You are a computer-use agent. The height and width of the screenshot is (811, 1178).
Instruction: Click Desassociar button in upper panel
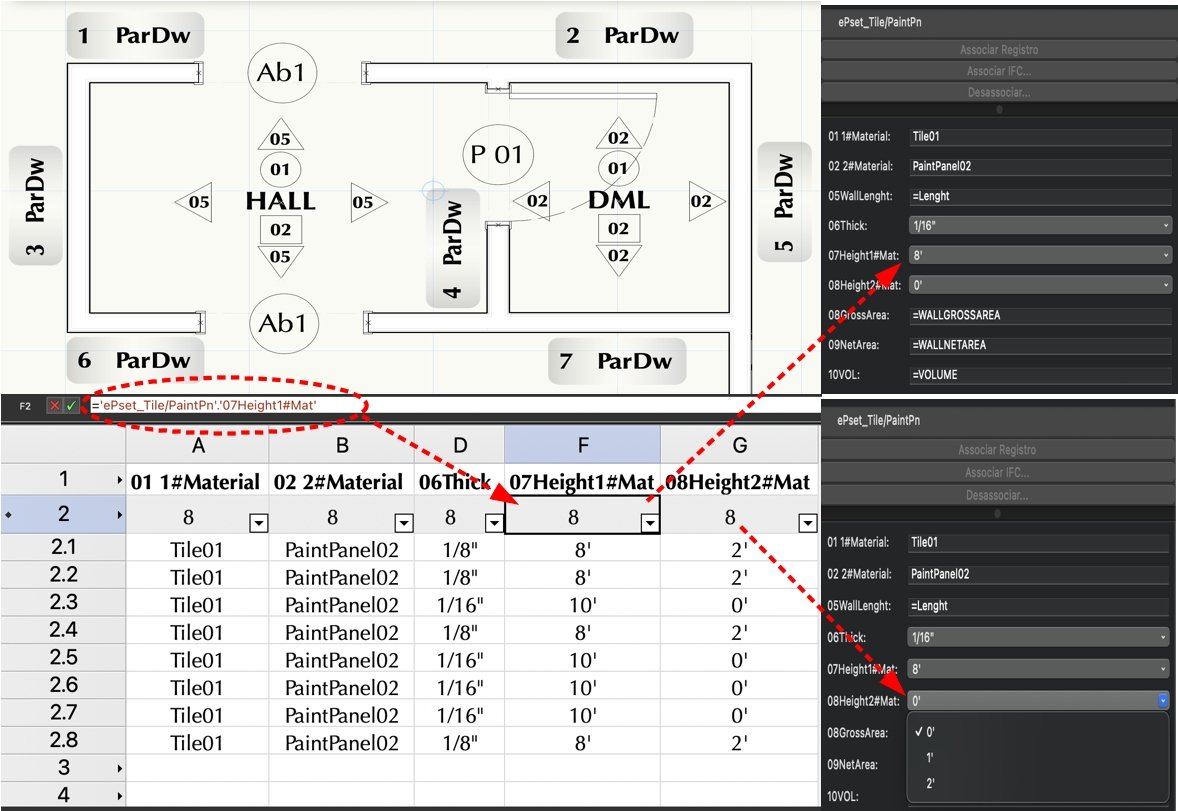tap(999, 92)
